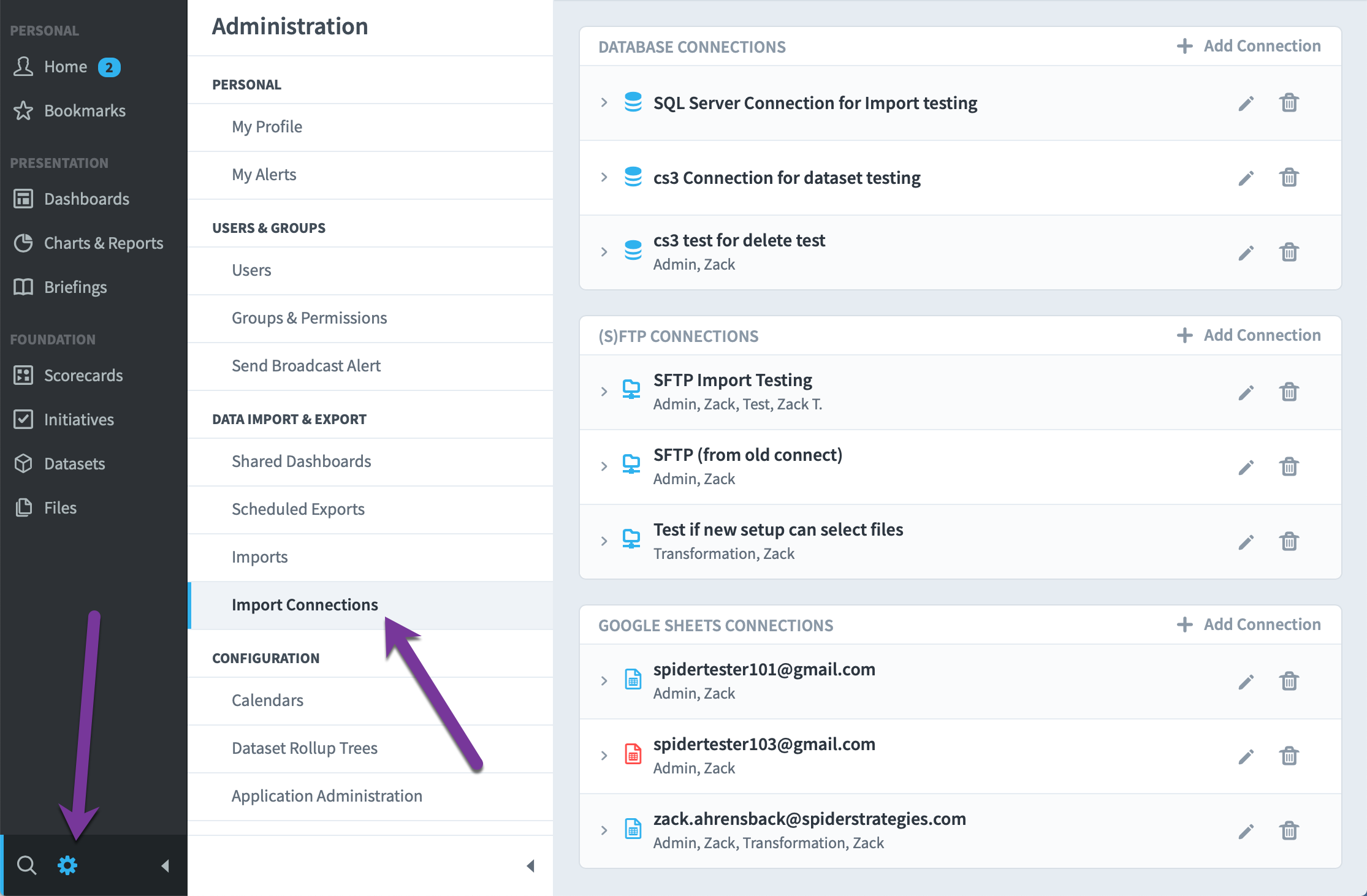
Task: Open Shared Dashboards
Action: pyautogui.click(x=370, y=461)
